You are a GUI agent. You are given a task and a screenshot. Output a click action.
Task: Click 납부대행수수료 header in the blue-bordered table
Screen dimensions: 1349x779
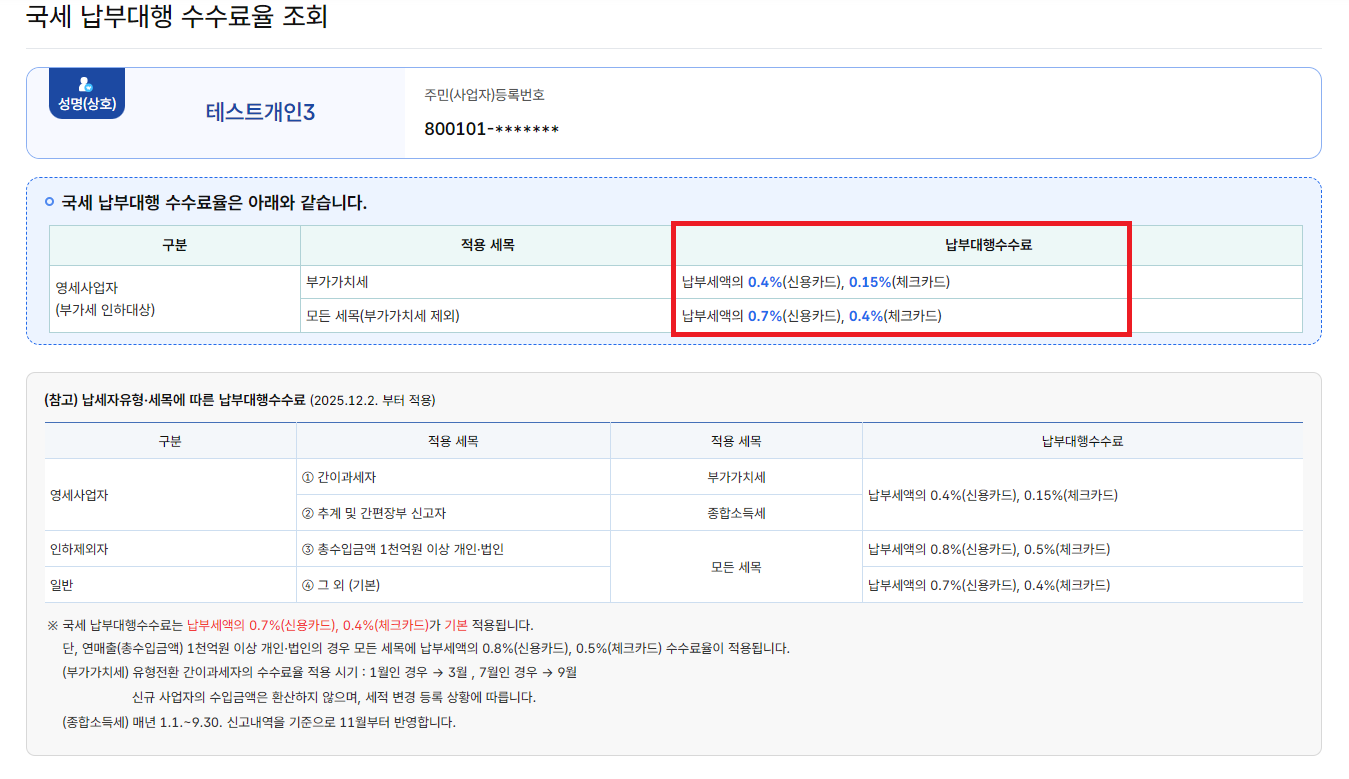988,245
